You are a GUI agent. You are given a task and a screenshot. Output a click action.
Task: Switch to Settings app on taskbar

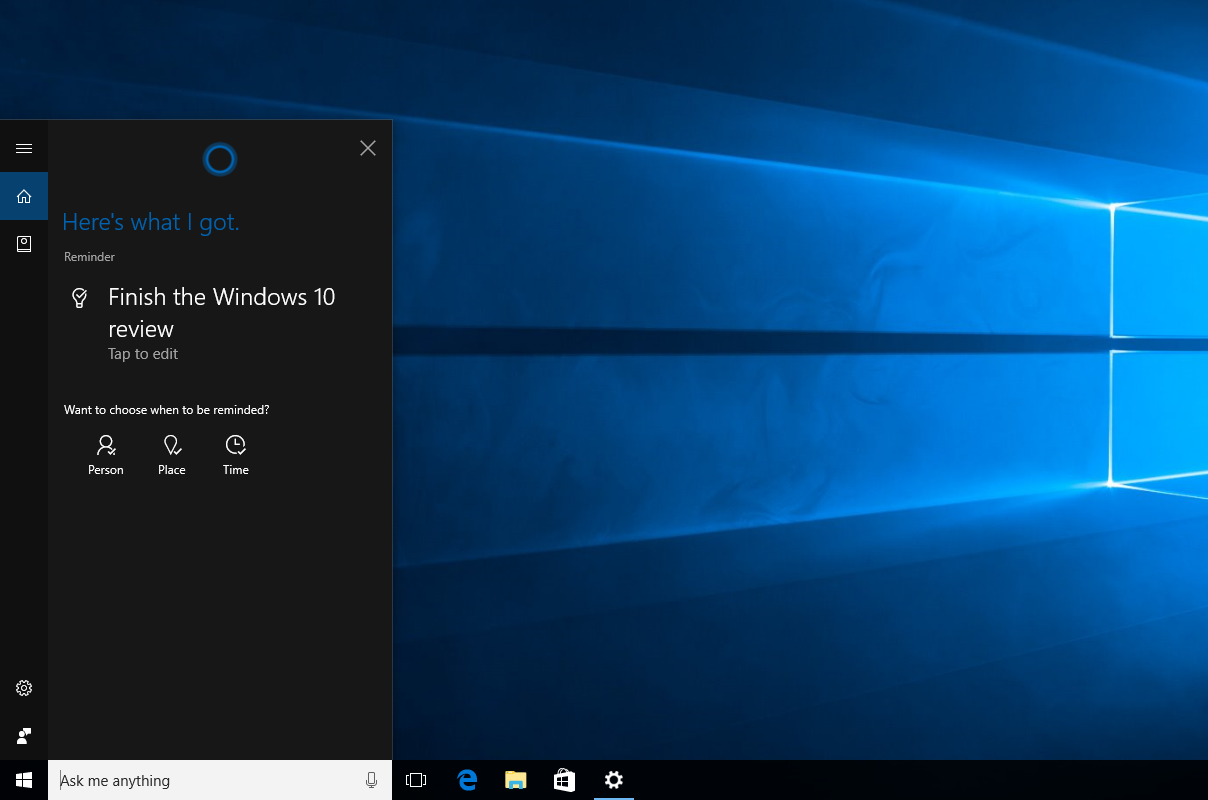coord(614,780)
